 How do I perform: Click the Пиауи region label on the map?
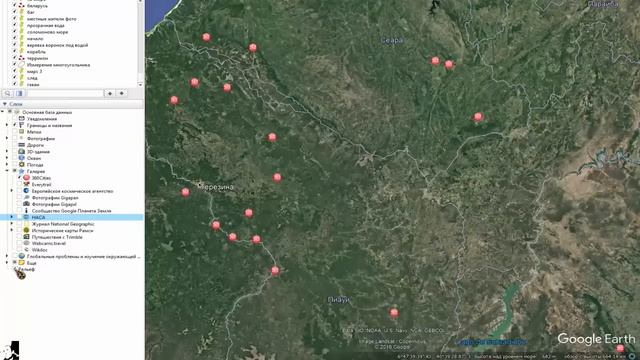(x=339, y=300)
